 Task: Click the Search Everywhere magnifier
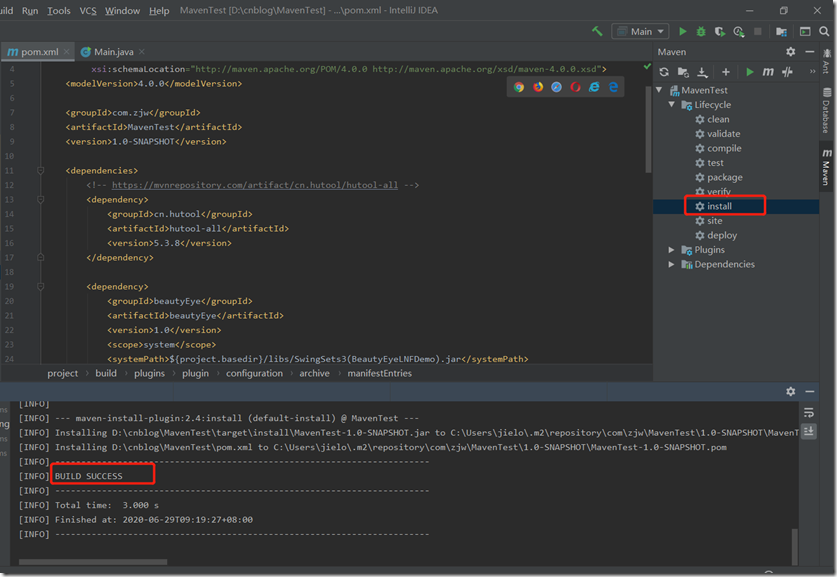coord(824,31)
